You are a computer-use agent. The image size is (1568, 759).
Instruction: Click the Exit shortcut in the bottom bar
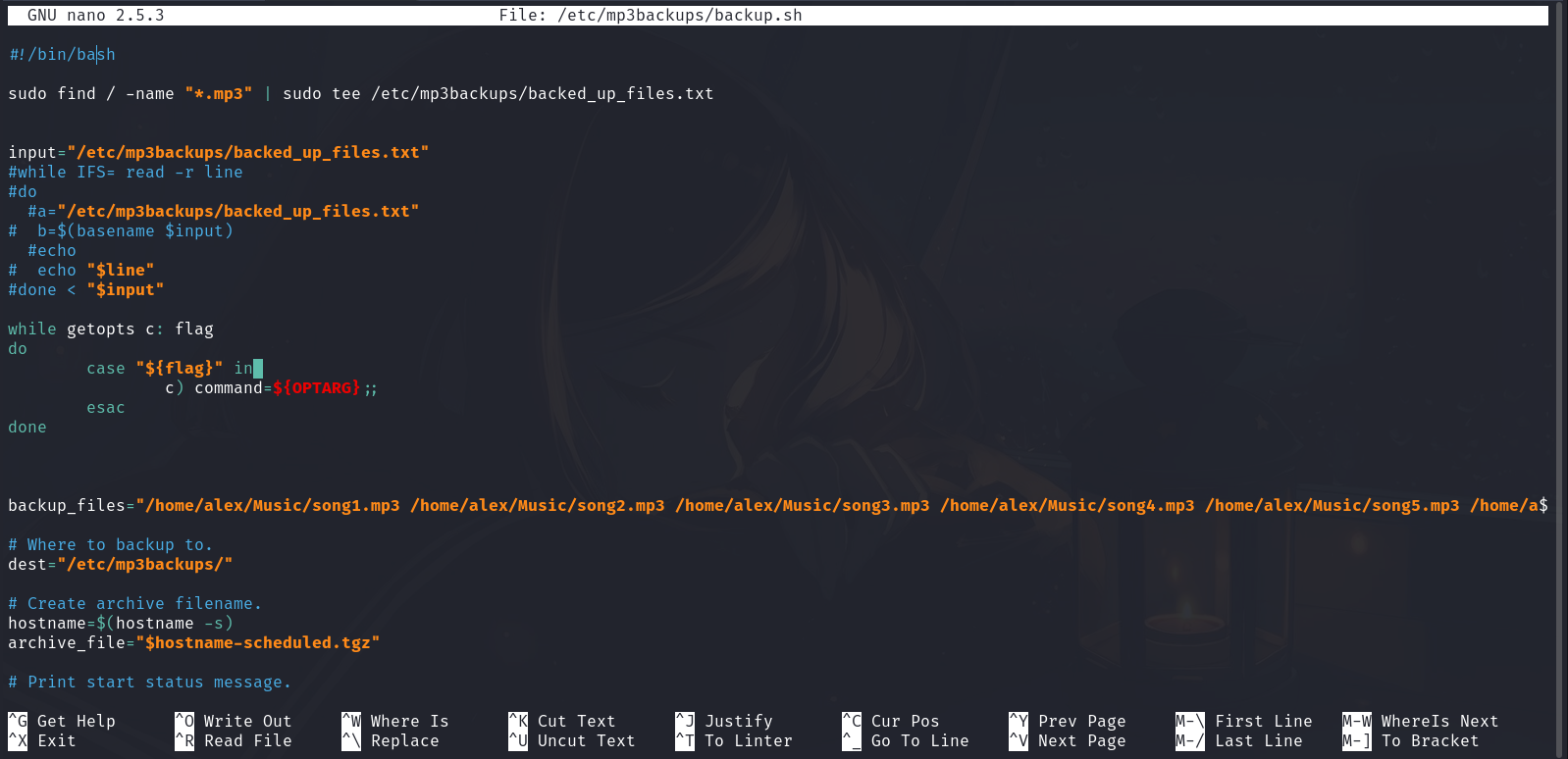56,740
